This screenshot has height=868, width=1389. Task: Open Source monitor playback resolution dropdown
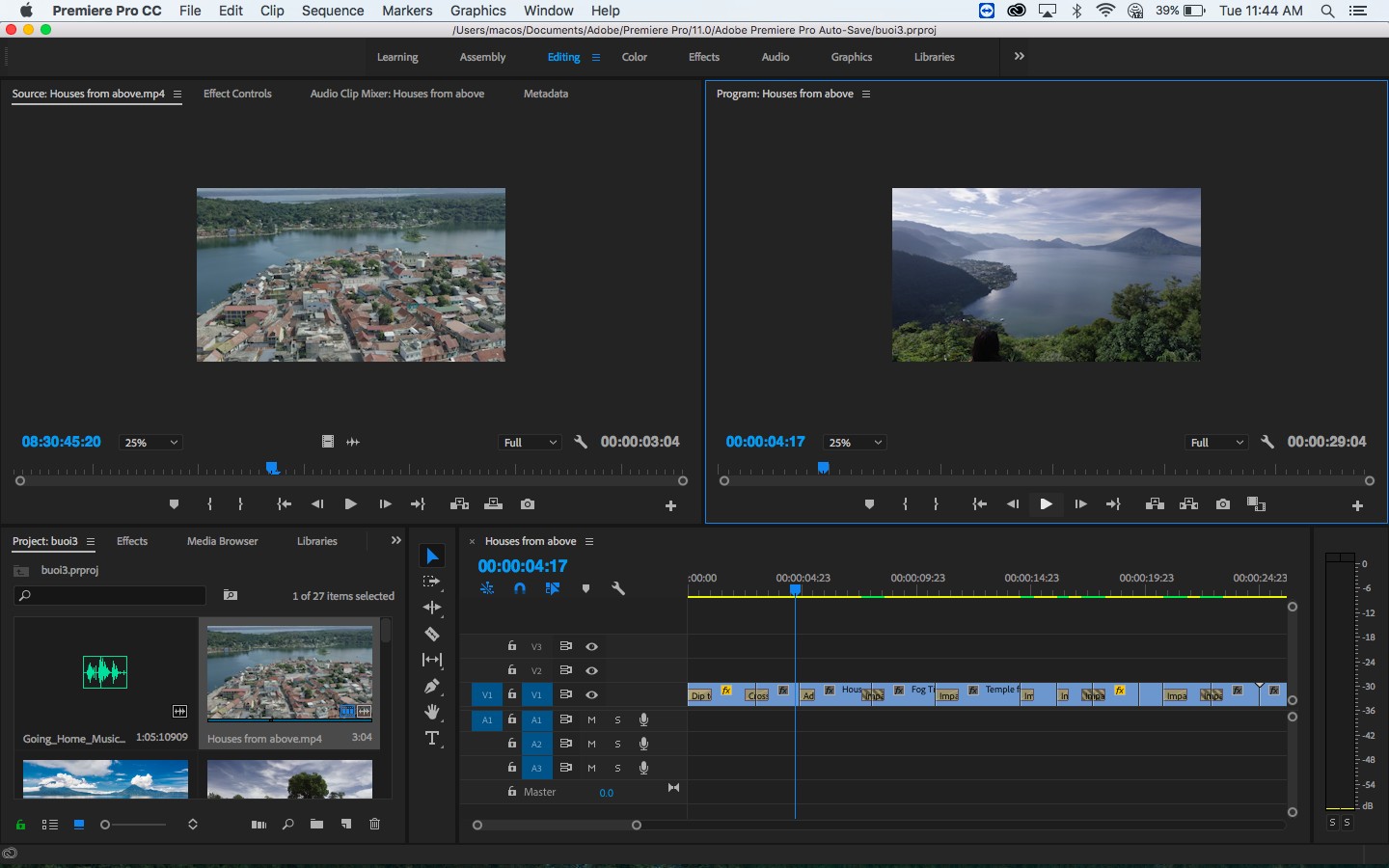coord(531,443)
